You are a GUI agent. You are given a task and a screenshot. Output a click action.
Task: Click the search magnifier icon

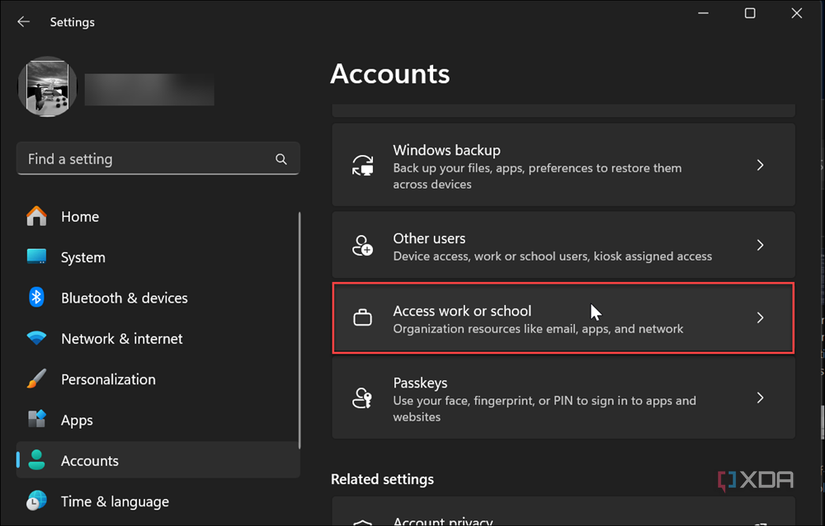coord(281,159)
